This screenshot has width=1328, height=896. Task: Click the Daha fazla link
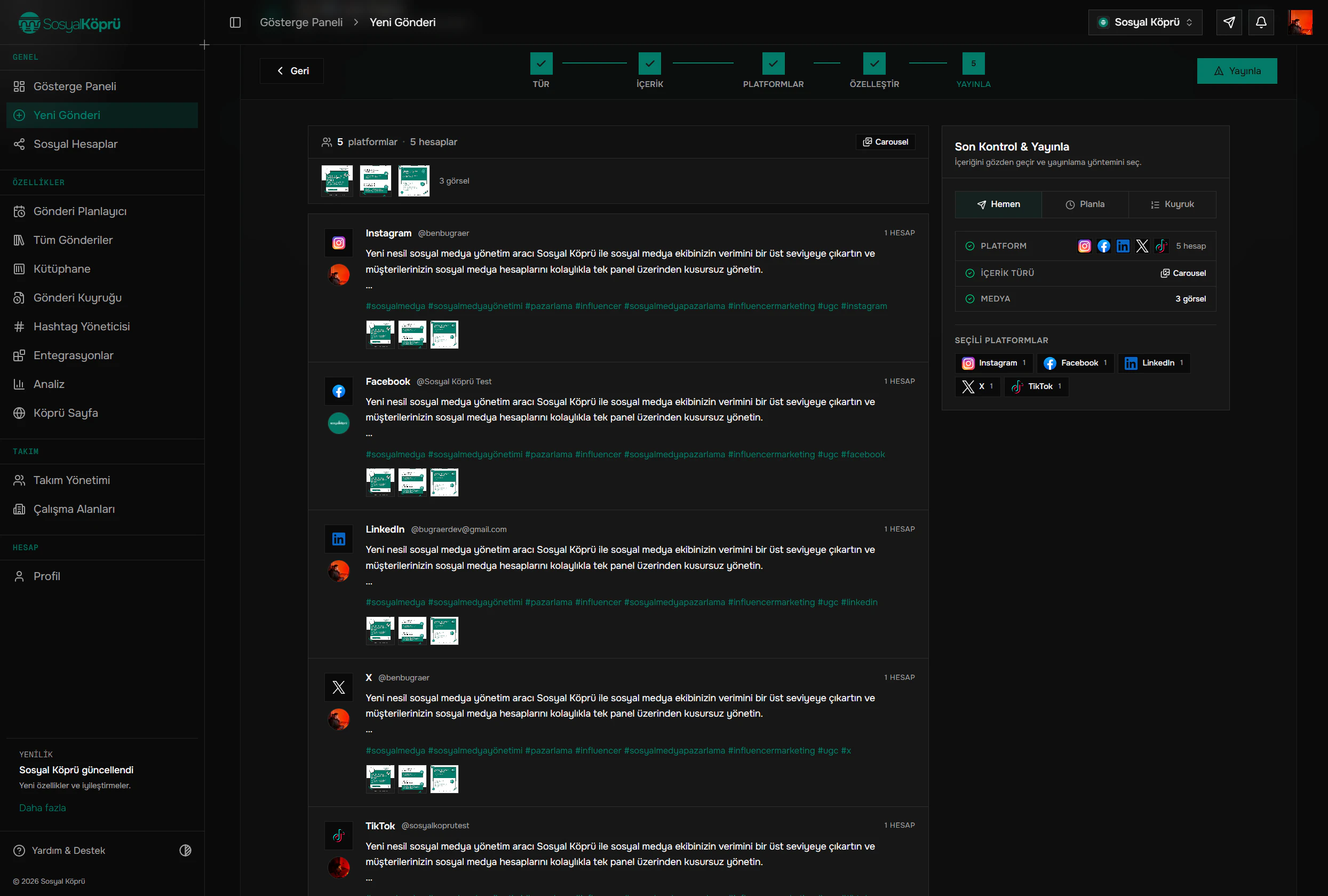pos(42,807)
